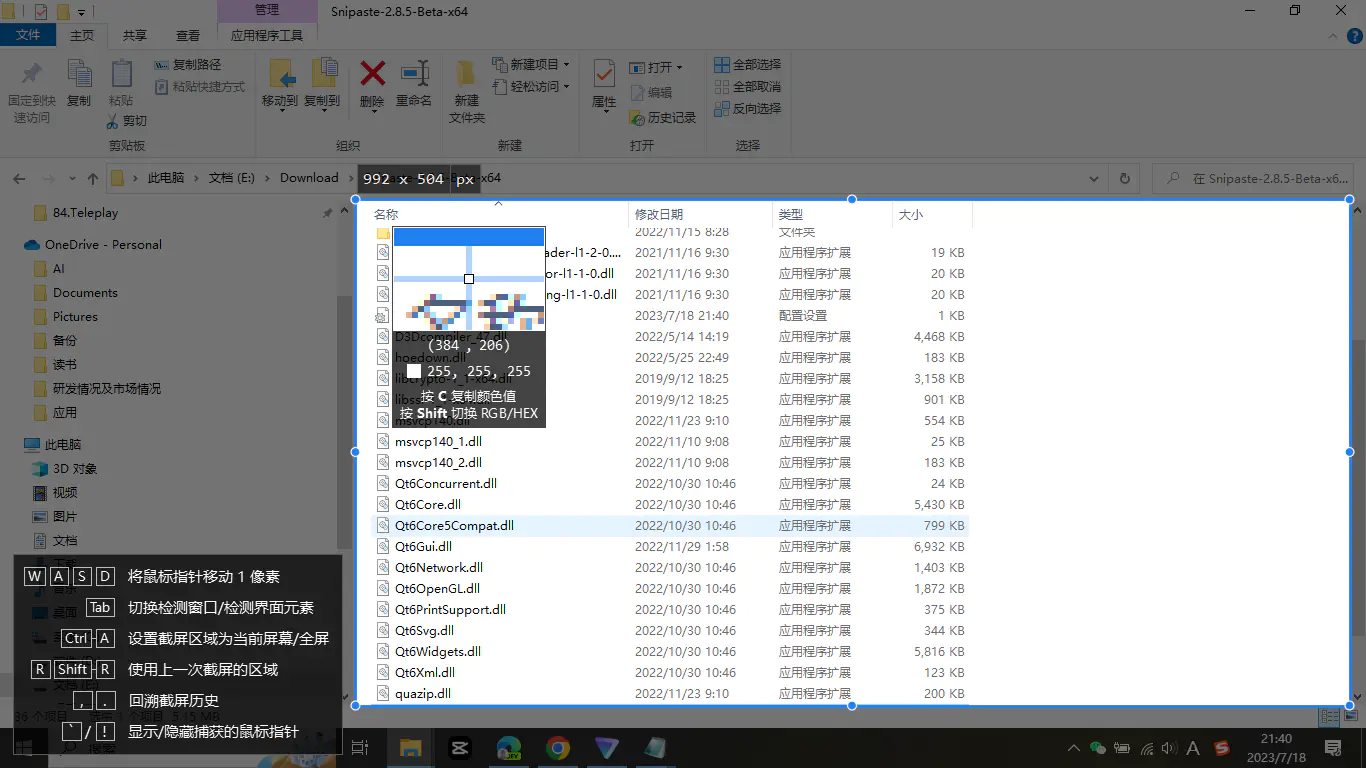This screenshot has height=768, width=1366.
Task: Sort by 修改日期 column header
Action: (700, 214)
